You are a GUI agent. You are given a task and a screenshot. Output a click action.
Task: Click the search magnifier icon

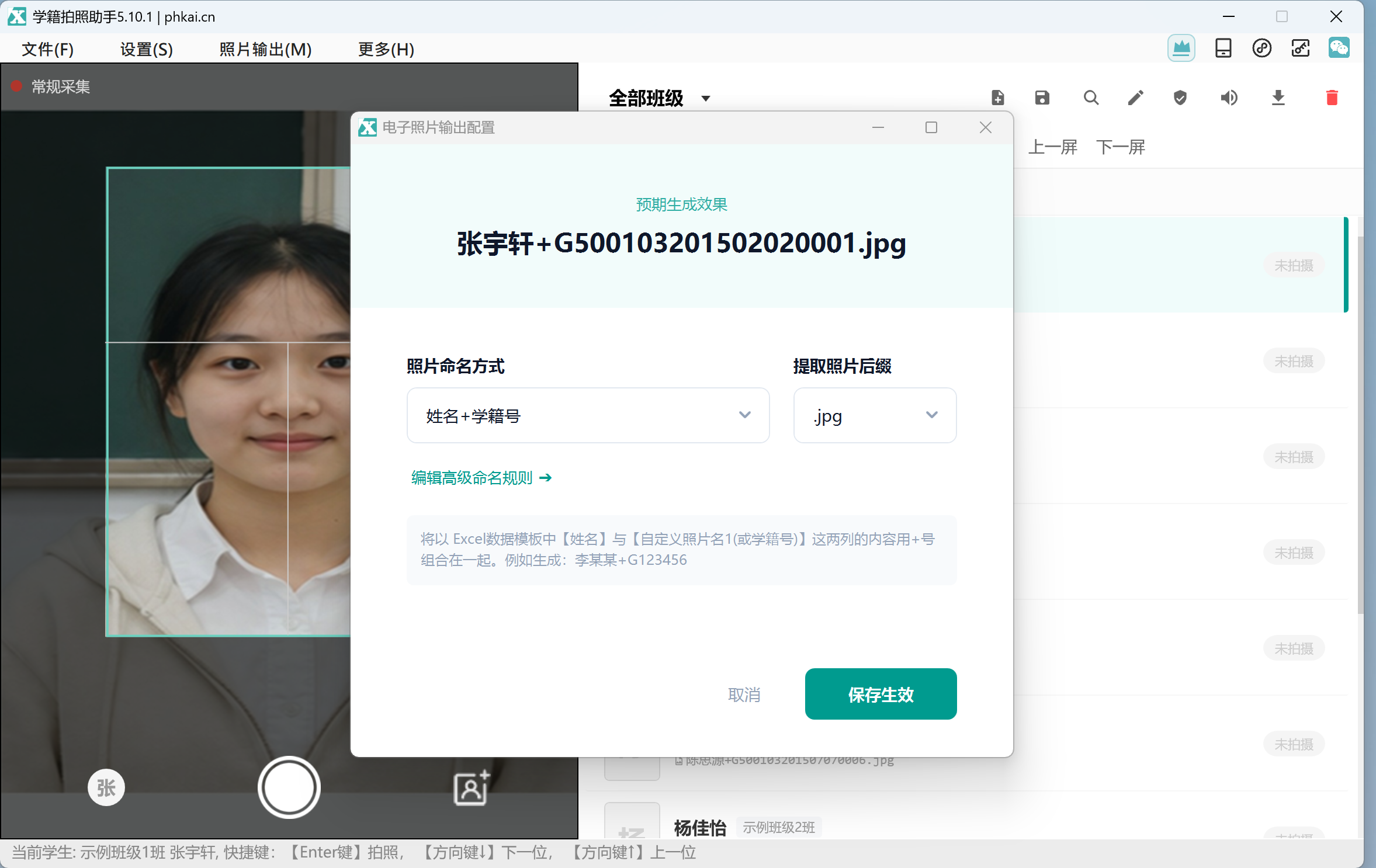1091,98
